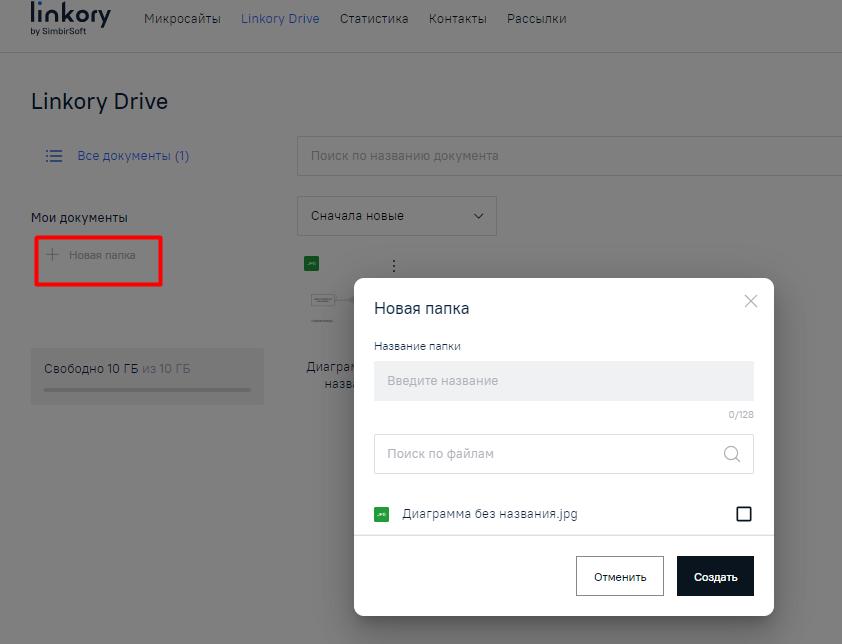Go to the Контакты section
The width and height of the screenshot is (842, 644).
tap(457, 18)
